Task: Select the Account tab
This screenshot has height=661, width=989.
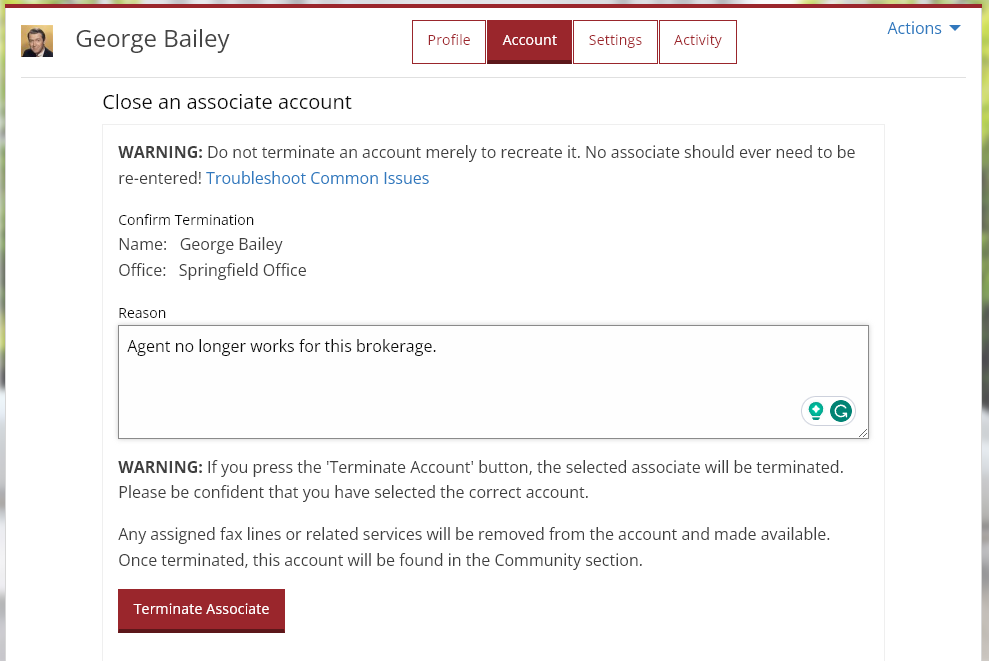Action: [529, 41]
